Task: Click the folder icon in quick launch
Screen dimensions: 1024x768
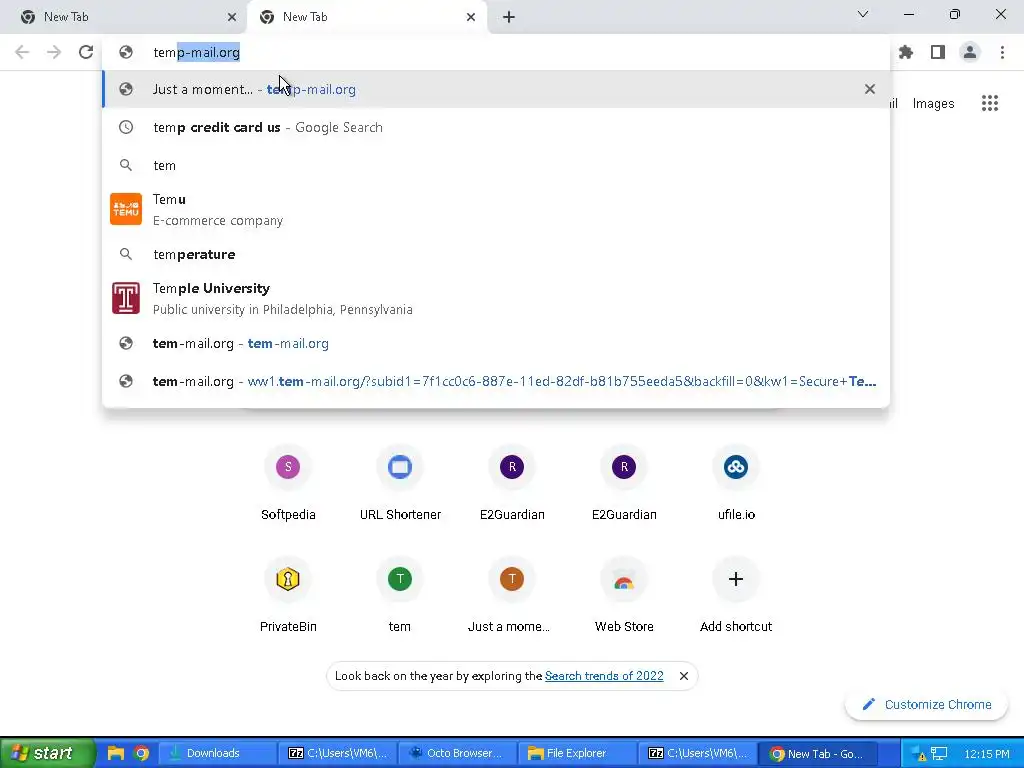Action: [116, 753]
